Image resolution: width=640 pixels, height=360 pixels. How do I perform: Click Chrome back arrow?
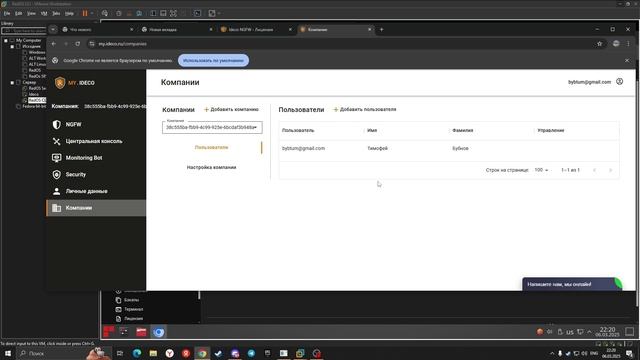point(53,44)
